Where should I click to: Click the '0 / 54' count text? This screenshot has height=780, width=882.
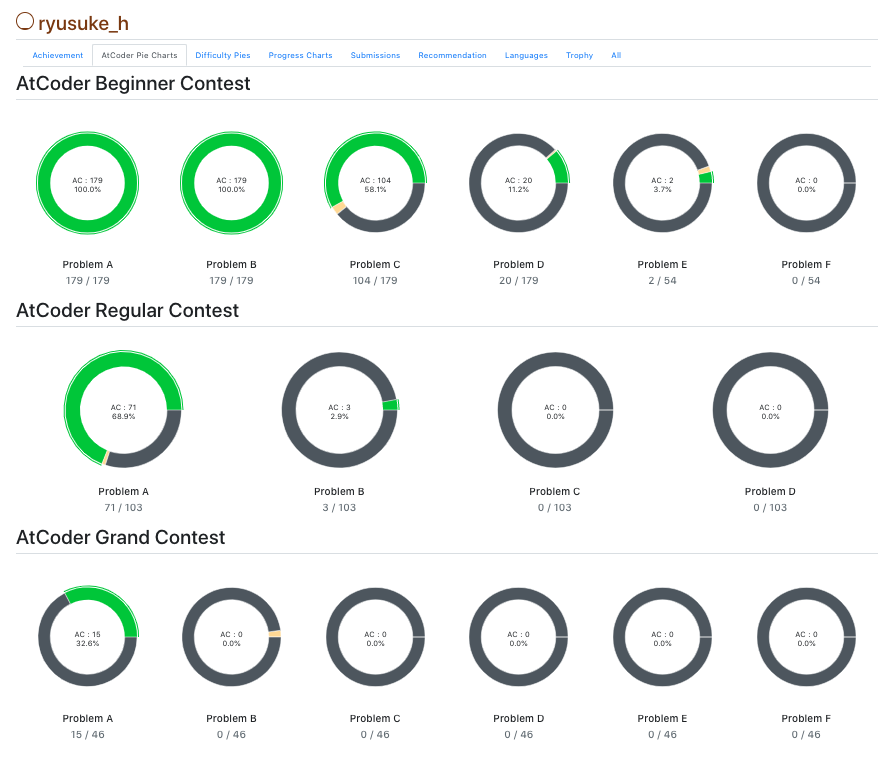tap(806, 281)
